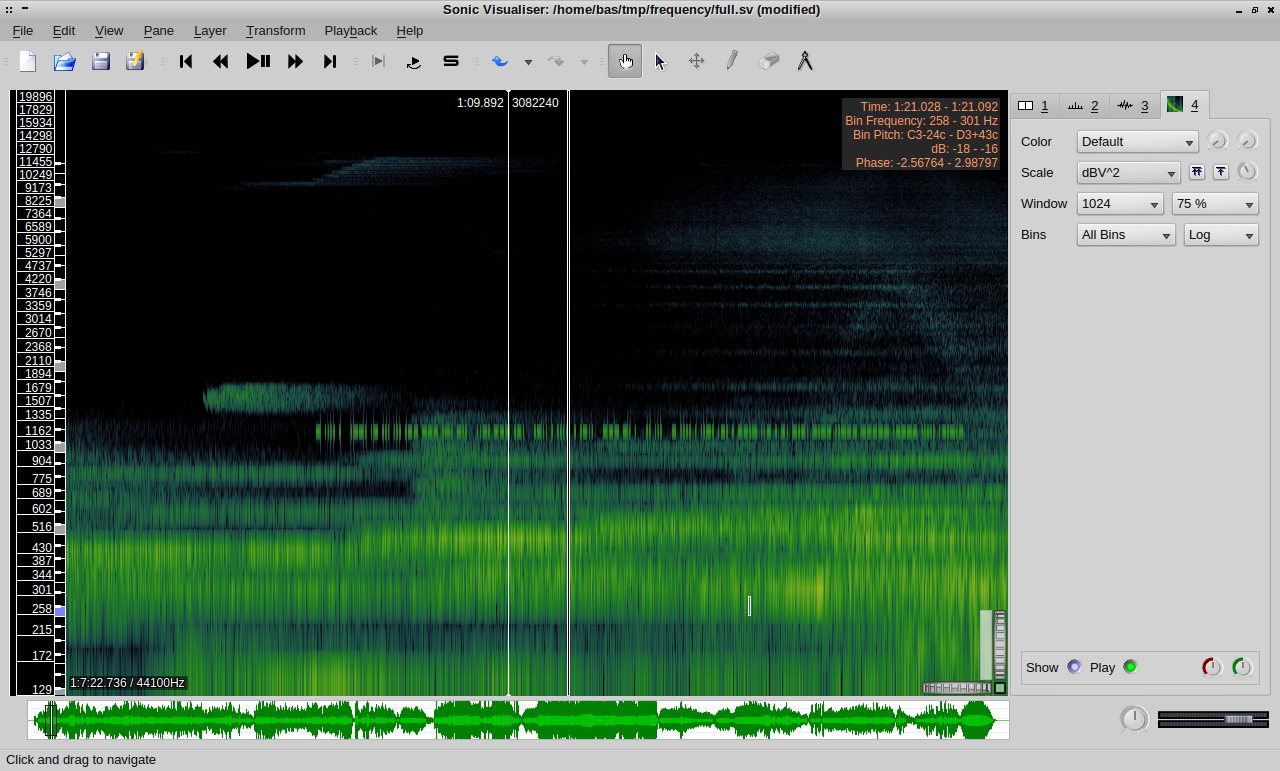Switch to layer tab 4 (spectrogram layer)
The height and width of the screenshot is (771, 1280).
pyautogui.click(x=1184, y=104)
